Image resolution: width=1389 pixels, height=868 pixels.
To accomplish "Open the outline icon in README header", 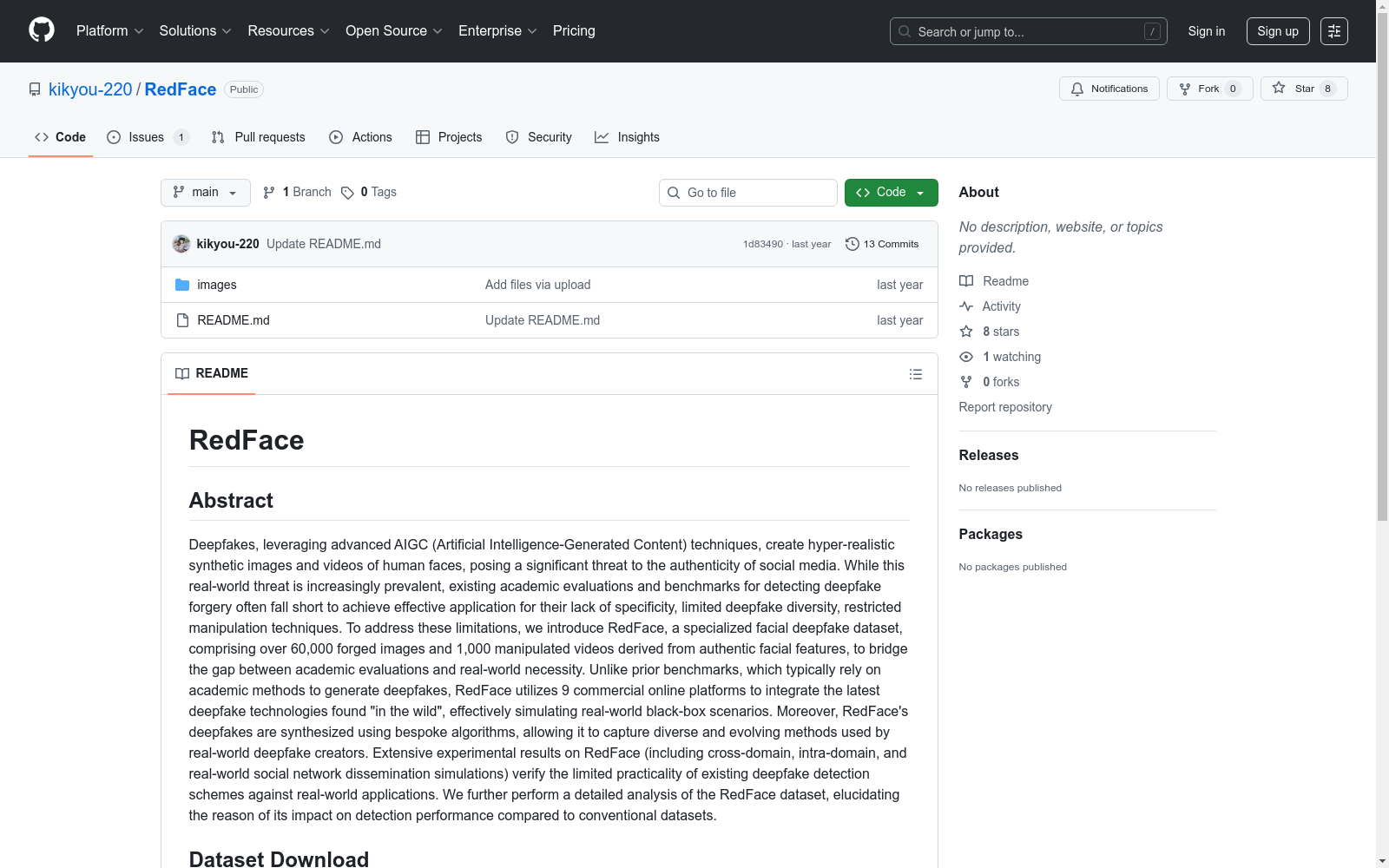I will tap(915, 374).
